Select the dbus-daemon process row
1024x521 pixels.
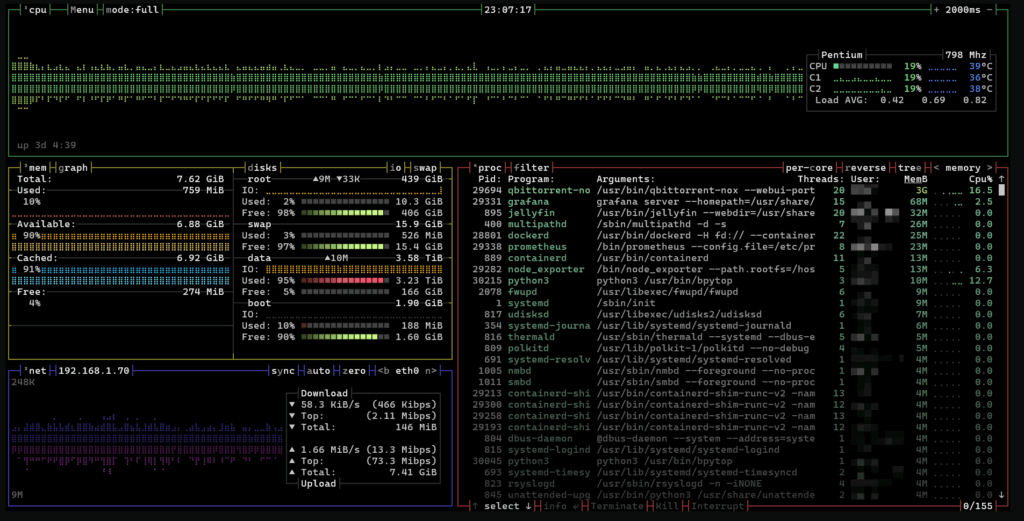point(733,439)
